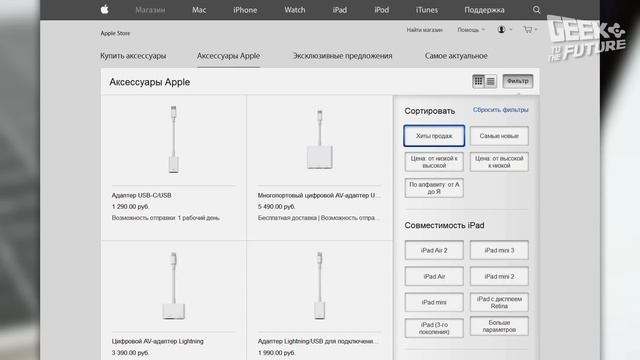Filter by iPad с дисплеем Retina
Image resolution: width=640 pixels, height=360 pixels.
(499, 302)
